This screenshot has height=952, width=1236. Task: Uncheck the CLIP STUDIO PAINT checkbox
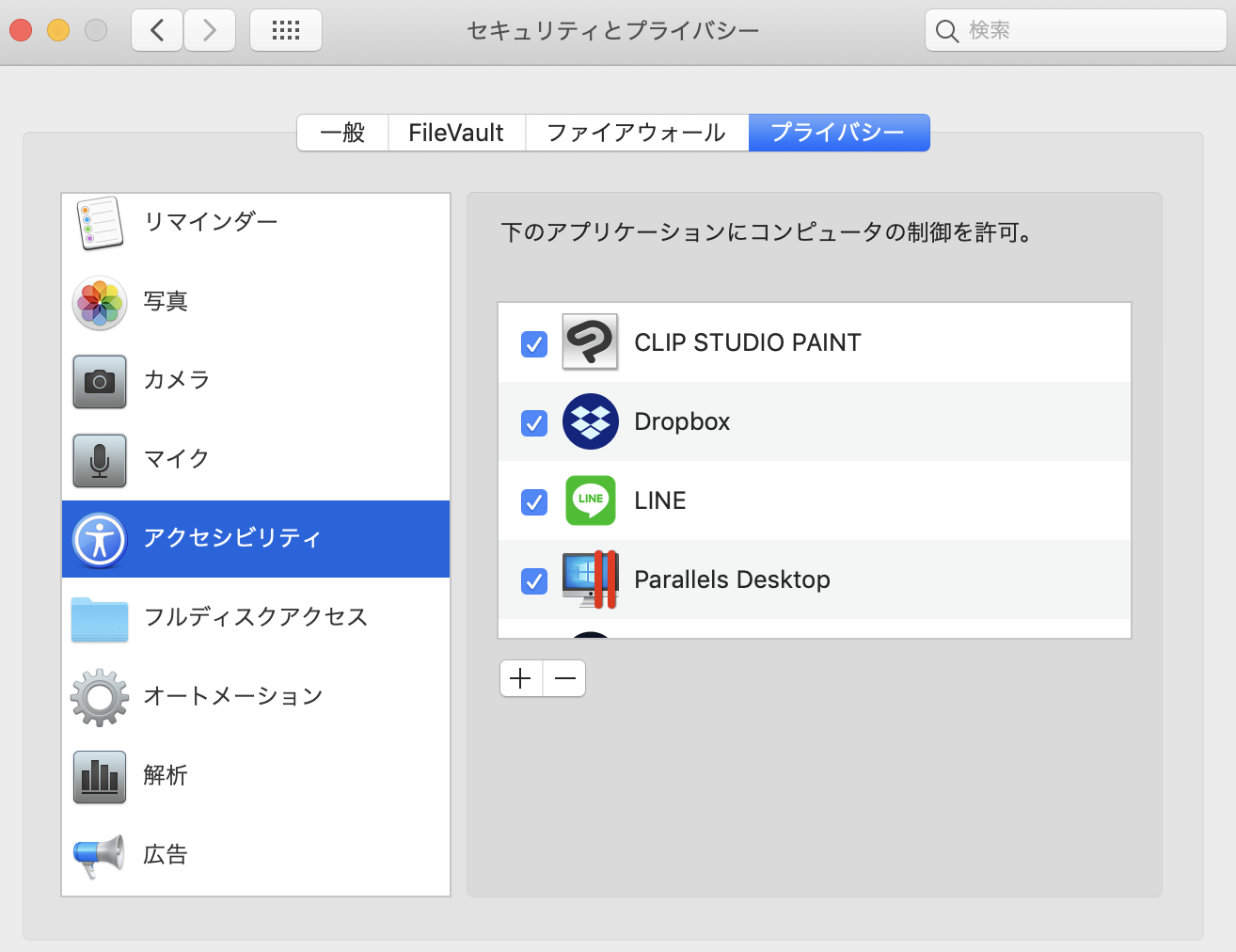click(x=534, y=344)
